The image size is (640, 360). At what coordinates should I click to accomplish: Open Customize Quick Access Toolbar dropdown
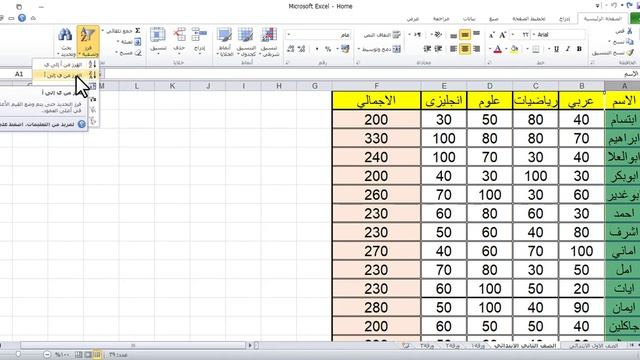pos(598,6)
